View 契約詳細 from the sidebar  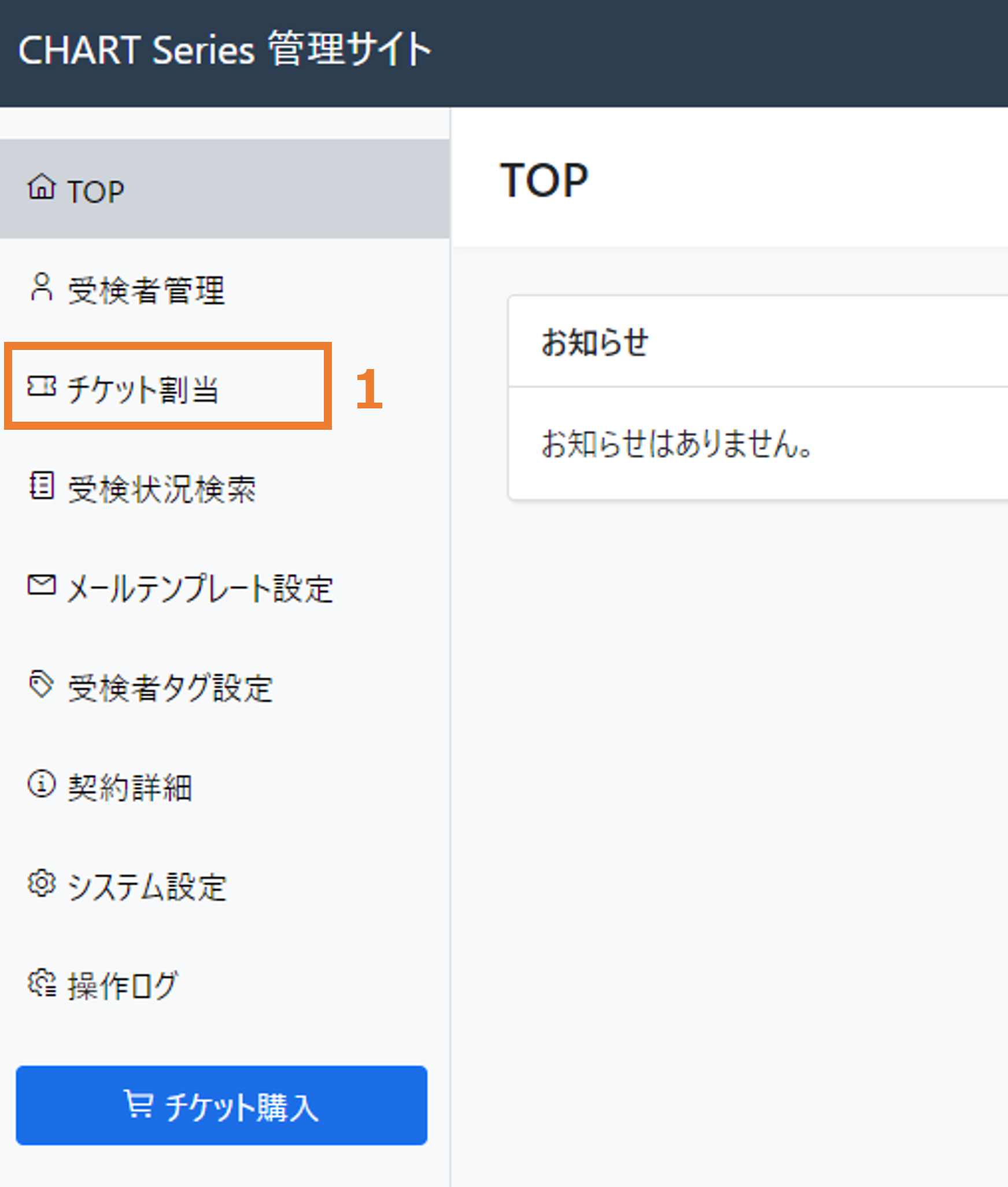224,786
